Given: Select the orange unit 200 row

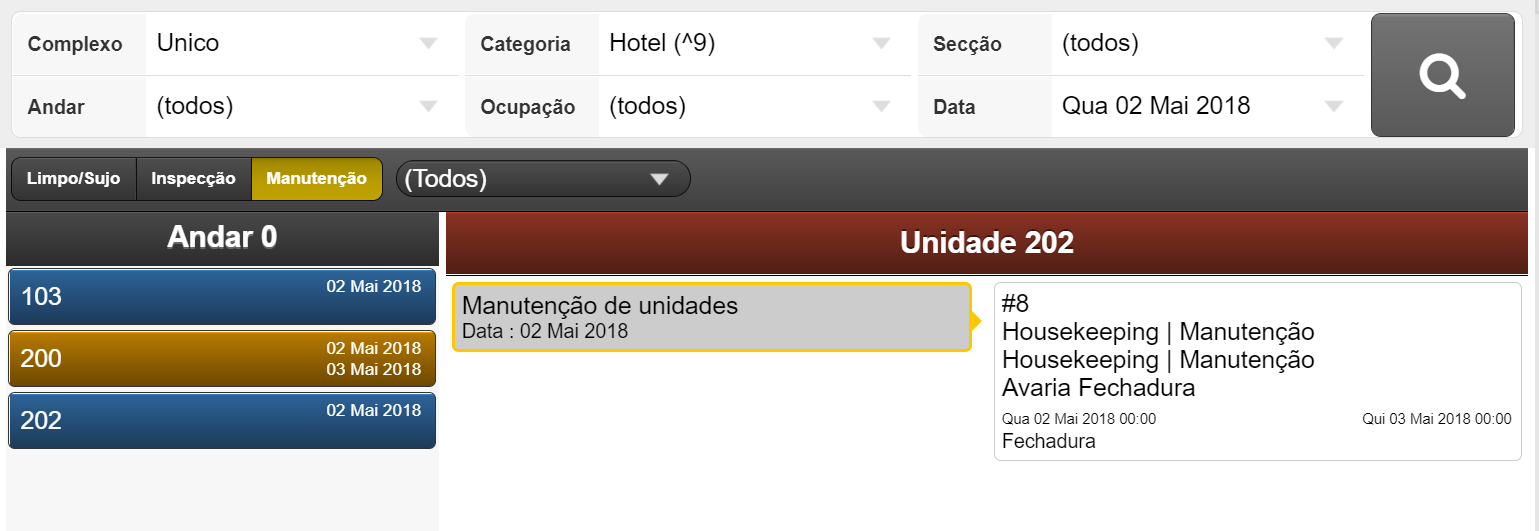Looking at the screenshot, I should (x=222, y=358).
